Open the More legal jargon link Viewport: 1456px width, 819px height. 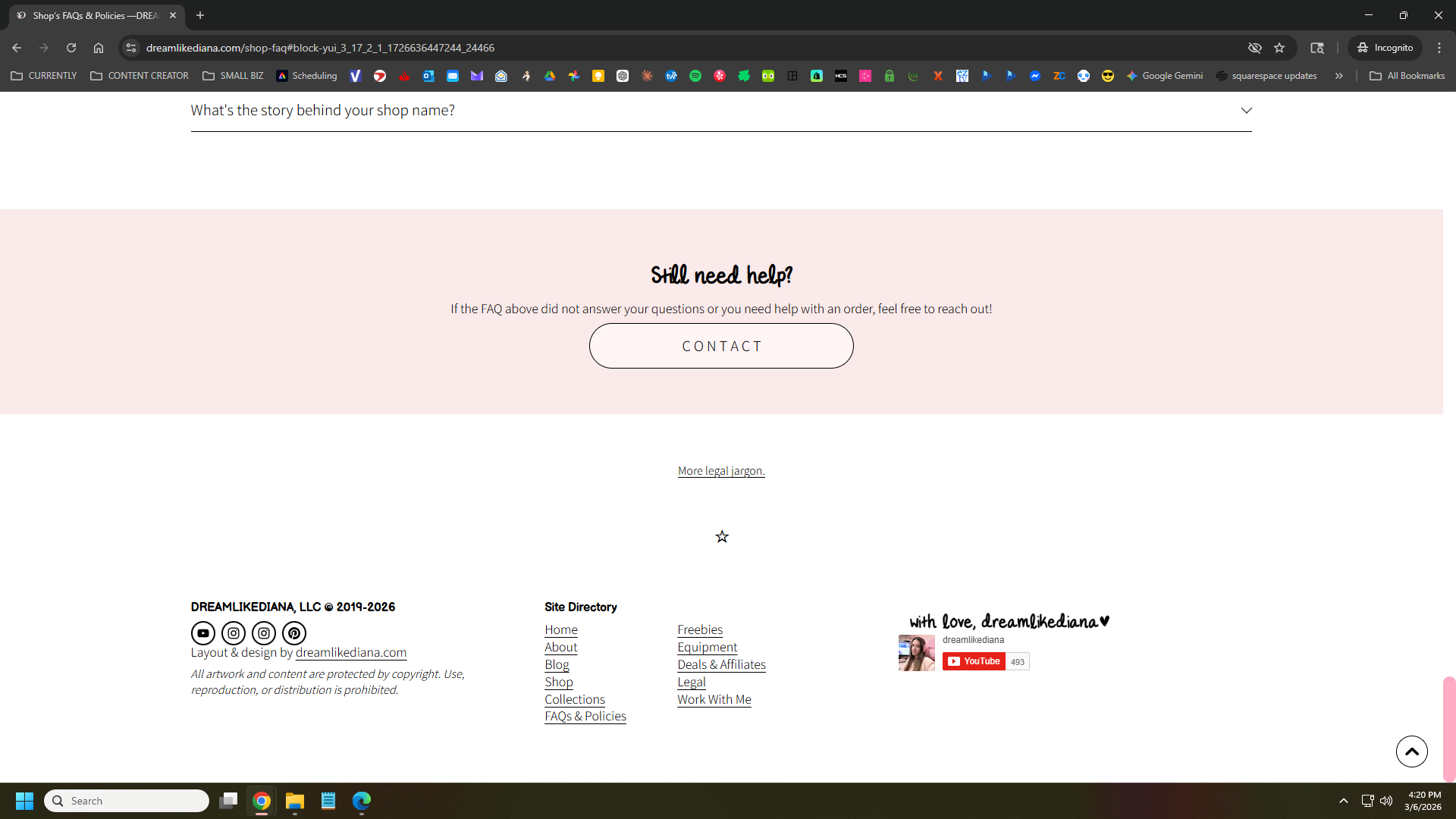tap(720, 471)
